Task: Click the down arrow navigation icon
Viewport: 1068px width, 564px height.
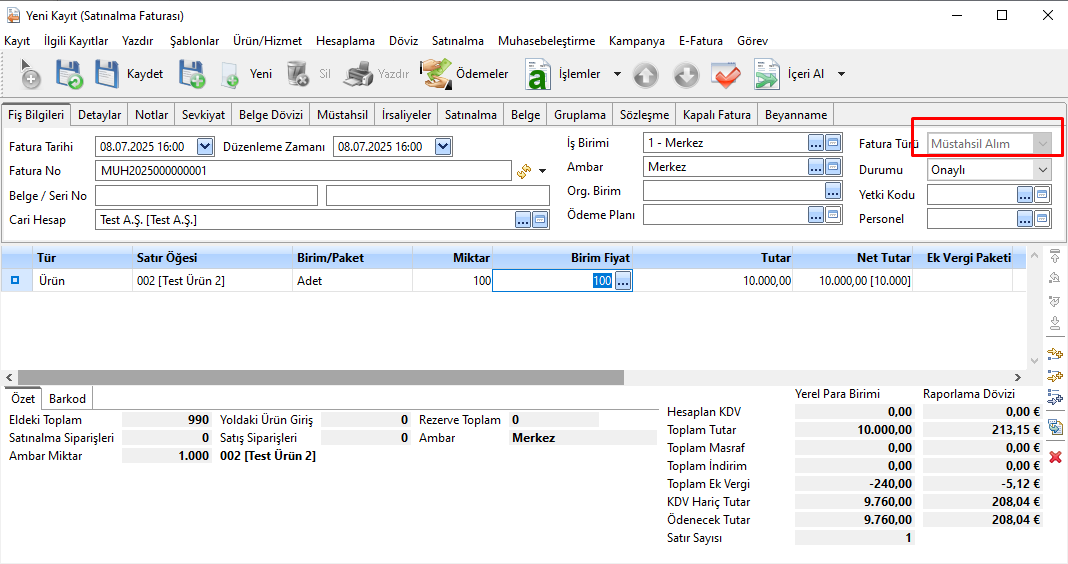Action: click(x=685, y=74)
